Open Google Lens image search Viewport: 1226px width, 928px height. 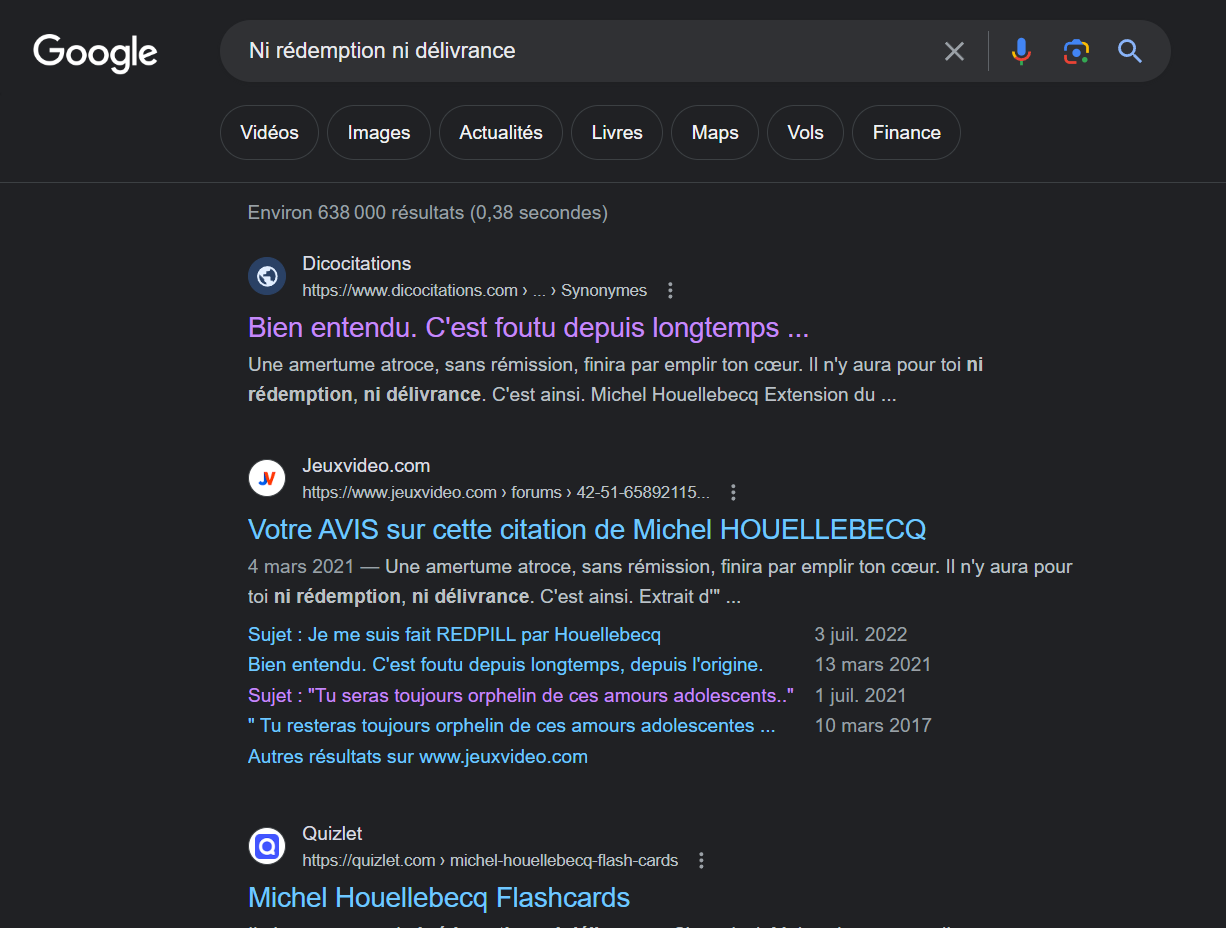click(1076, 51)
